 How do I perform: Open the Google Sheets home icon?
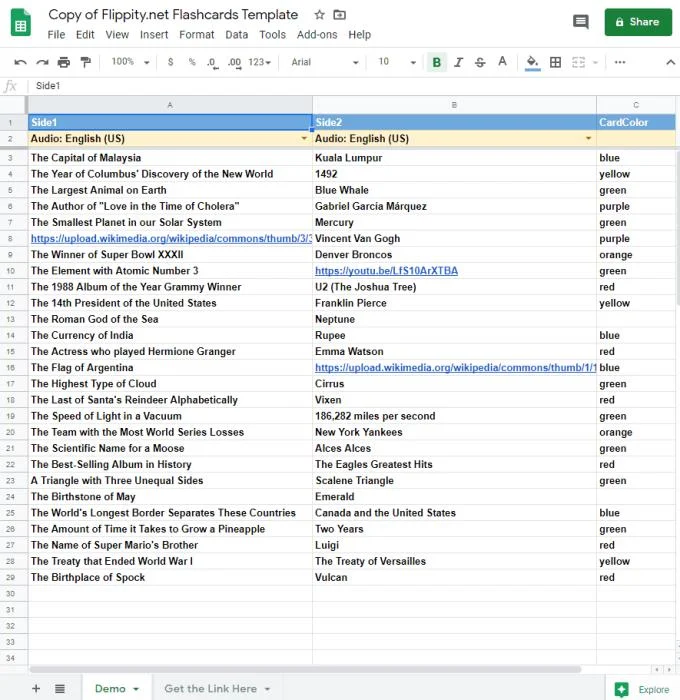click(x=21, y=23)
